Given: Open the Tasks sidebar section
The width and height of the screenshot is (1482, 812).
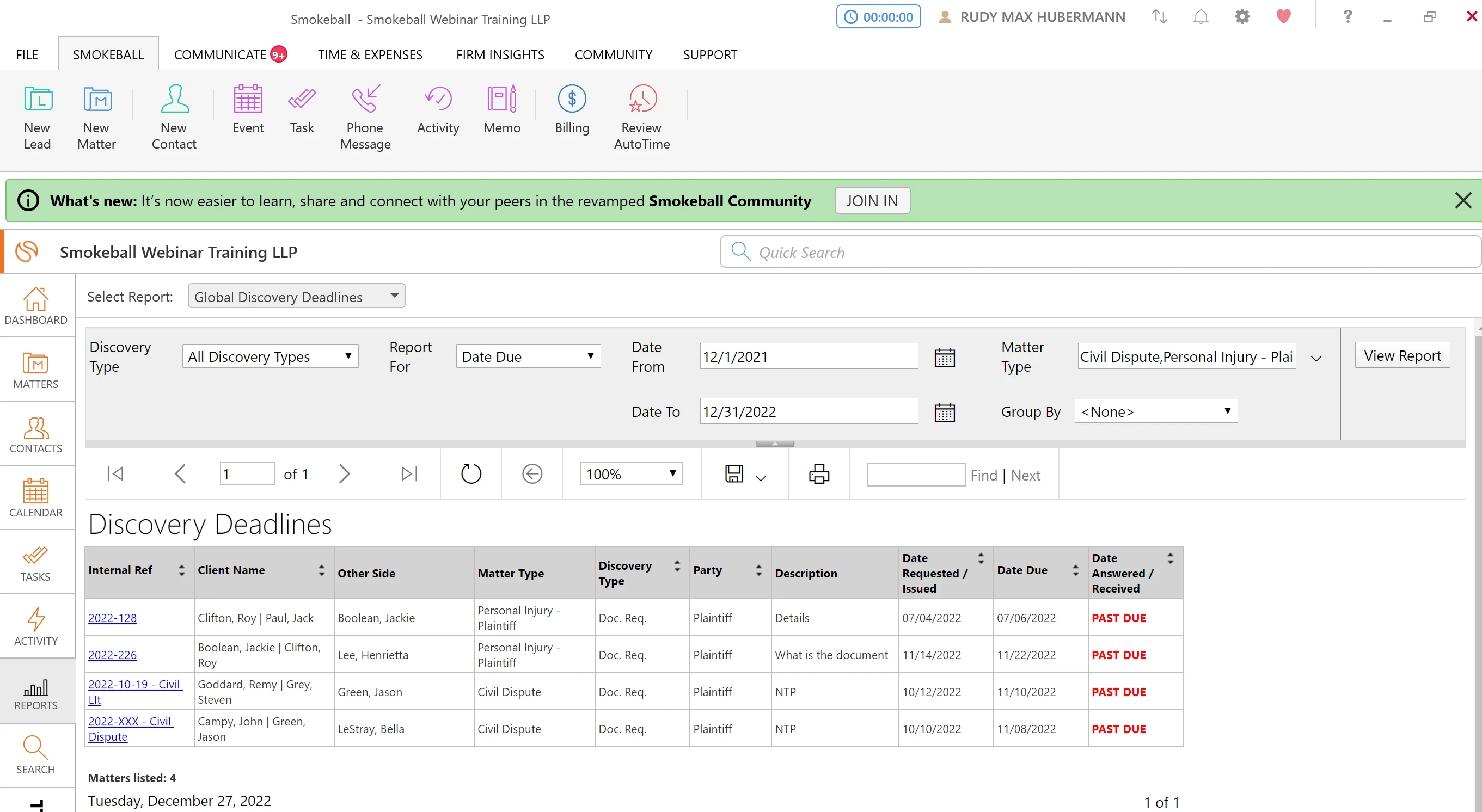Looking at the screenshot, I should (36, 562).
